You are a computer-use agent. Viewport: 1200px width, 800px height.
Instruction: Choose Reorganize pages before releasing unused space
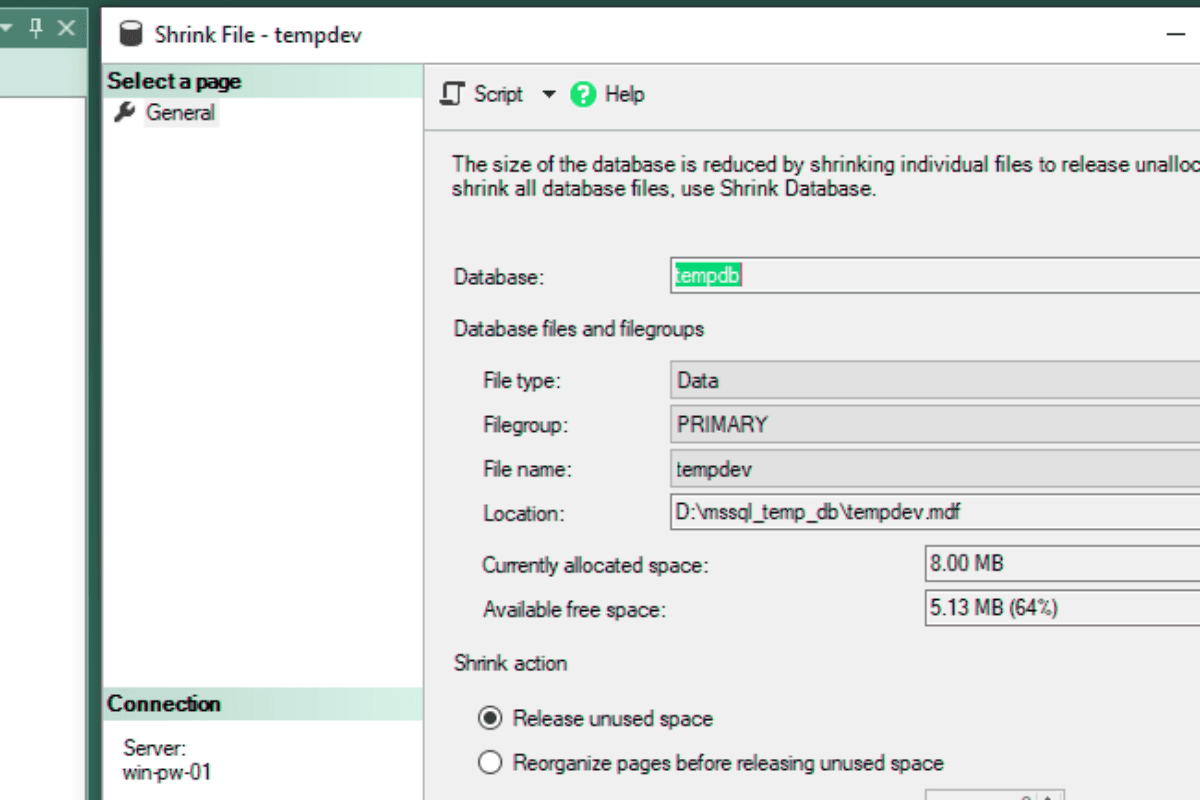pyautogui.click(x=490, y=763)
